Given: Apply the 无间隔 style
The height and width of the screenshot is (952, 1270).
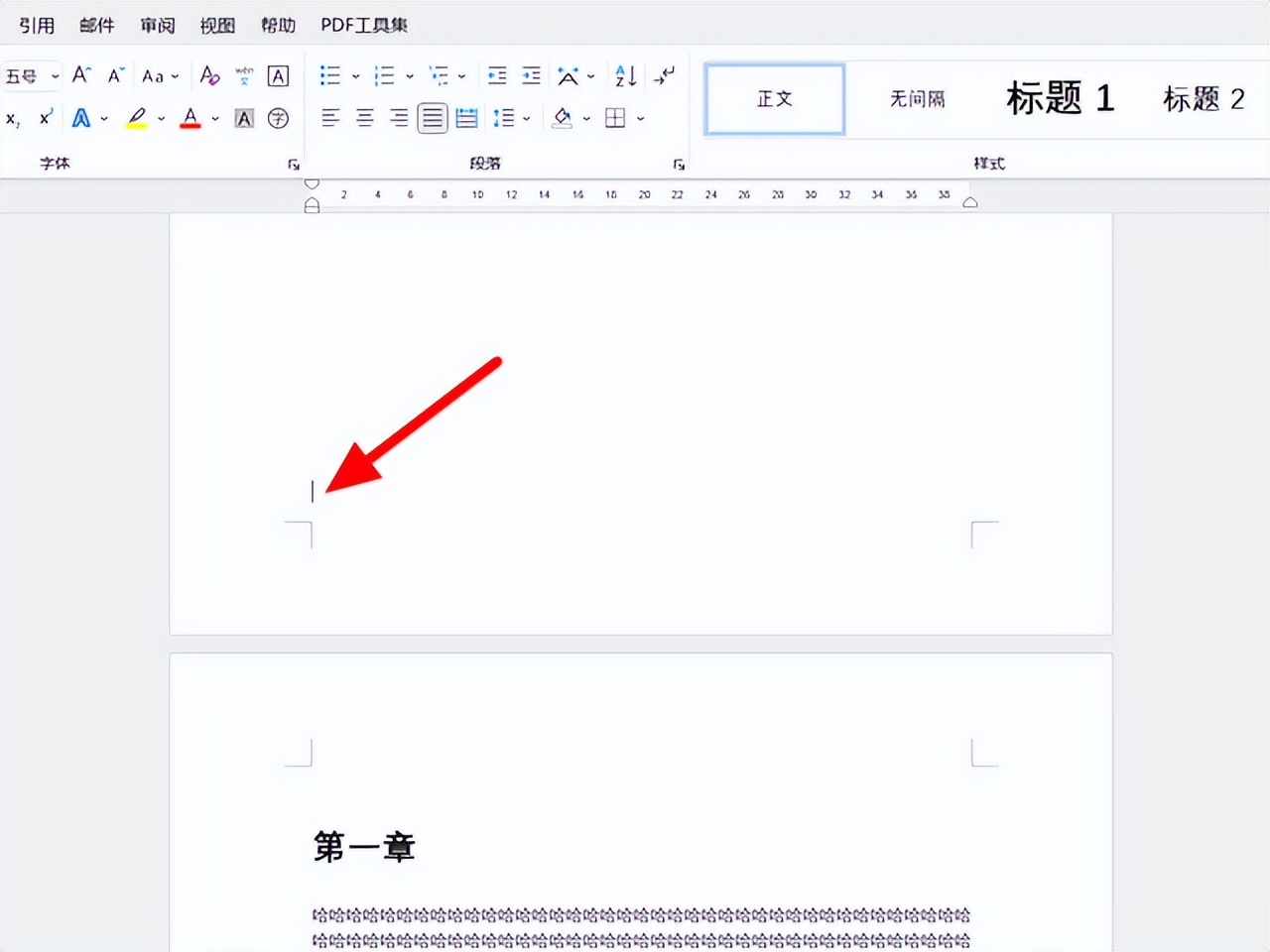Looking at the screenshot, I should [915, 99].
